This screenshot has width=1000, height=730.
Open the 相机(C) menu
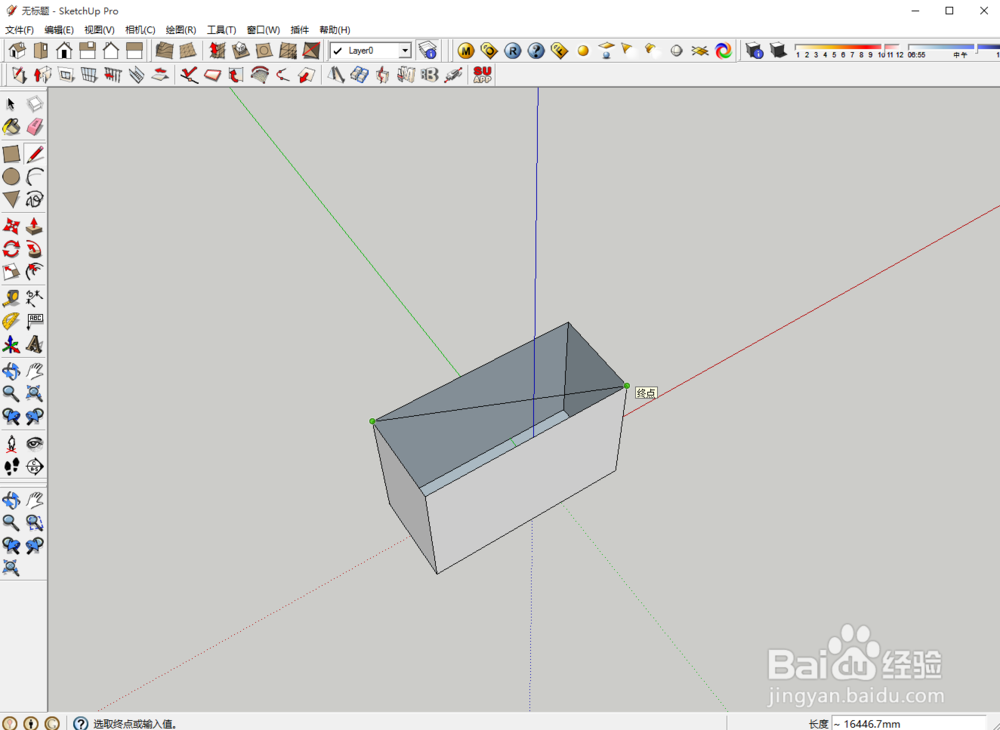point(140,30)
